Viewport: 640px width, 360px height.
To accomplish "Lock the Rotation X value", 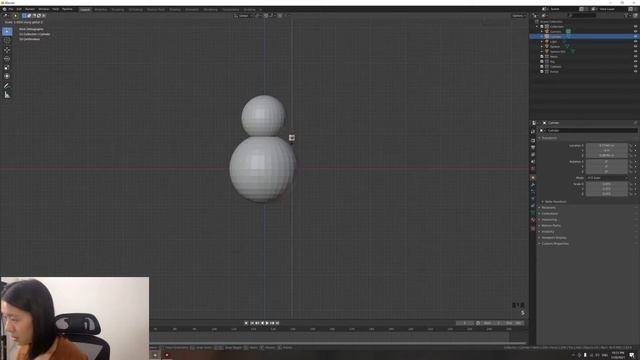I will pyautogui.click(x=631, y=162).
